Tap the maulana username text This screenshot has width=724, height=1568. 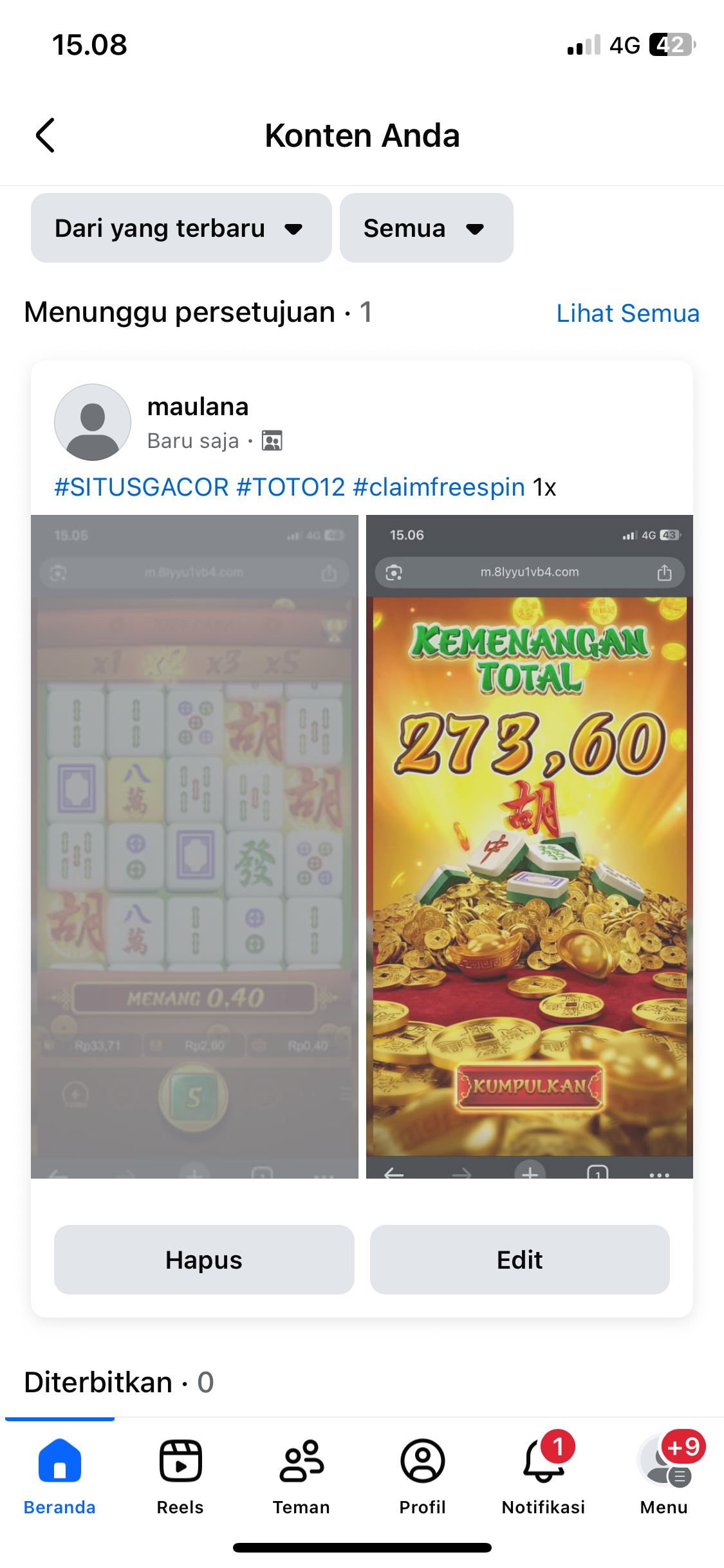click(x=198, y=407)
